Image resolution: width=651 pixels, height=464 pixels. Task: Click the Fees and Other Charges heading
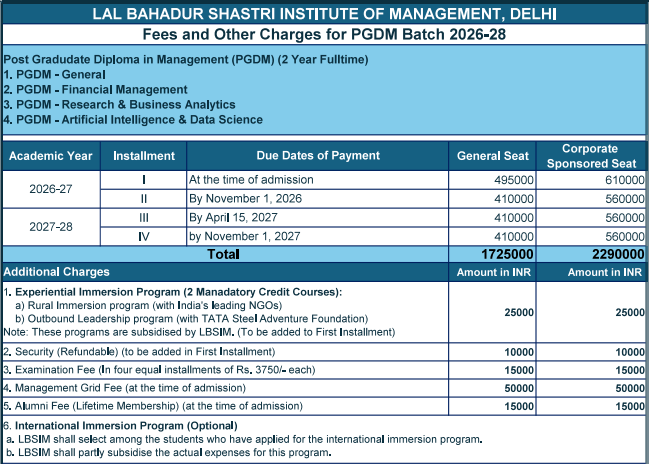[324, 34]
